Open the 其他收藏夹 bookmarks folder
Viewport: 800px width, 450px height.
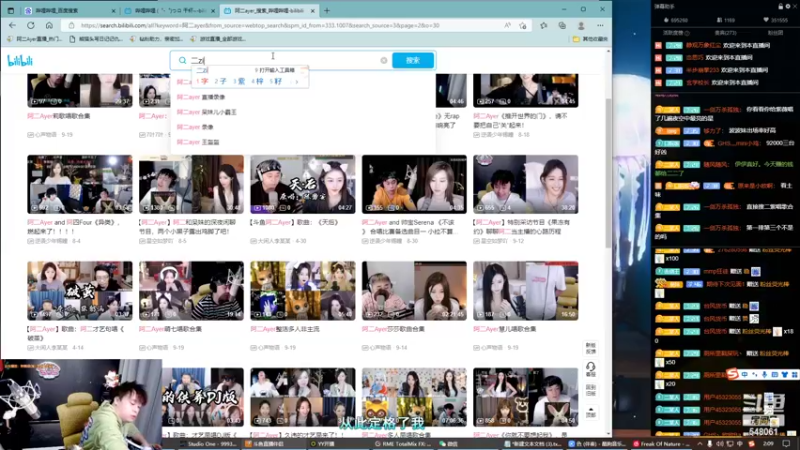coord(590,39)
